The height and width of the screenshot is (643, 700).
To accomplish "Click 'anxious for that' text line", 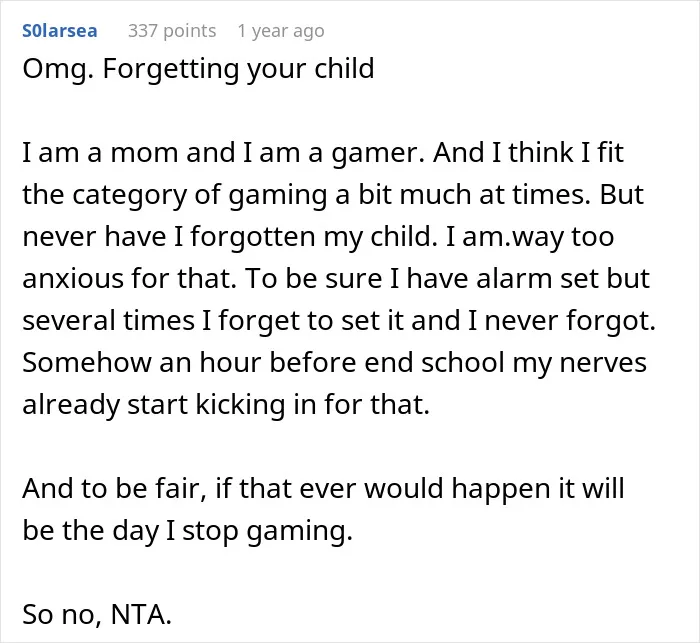I will [x=336, y=279].
